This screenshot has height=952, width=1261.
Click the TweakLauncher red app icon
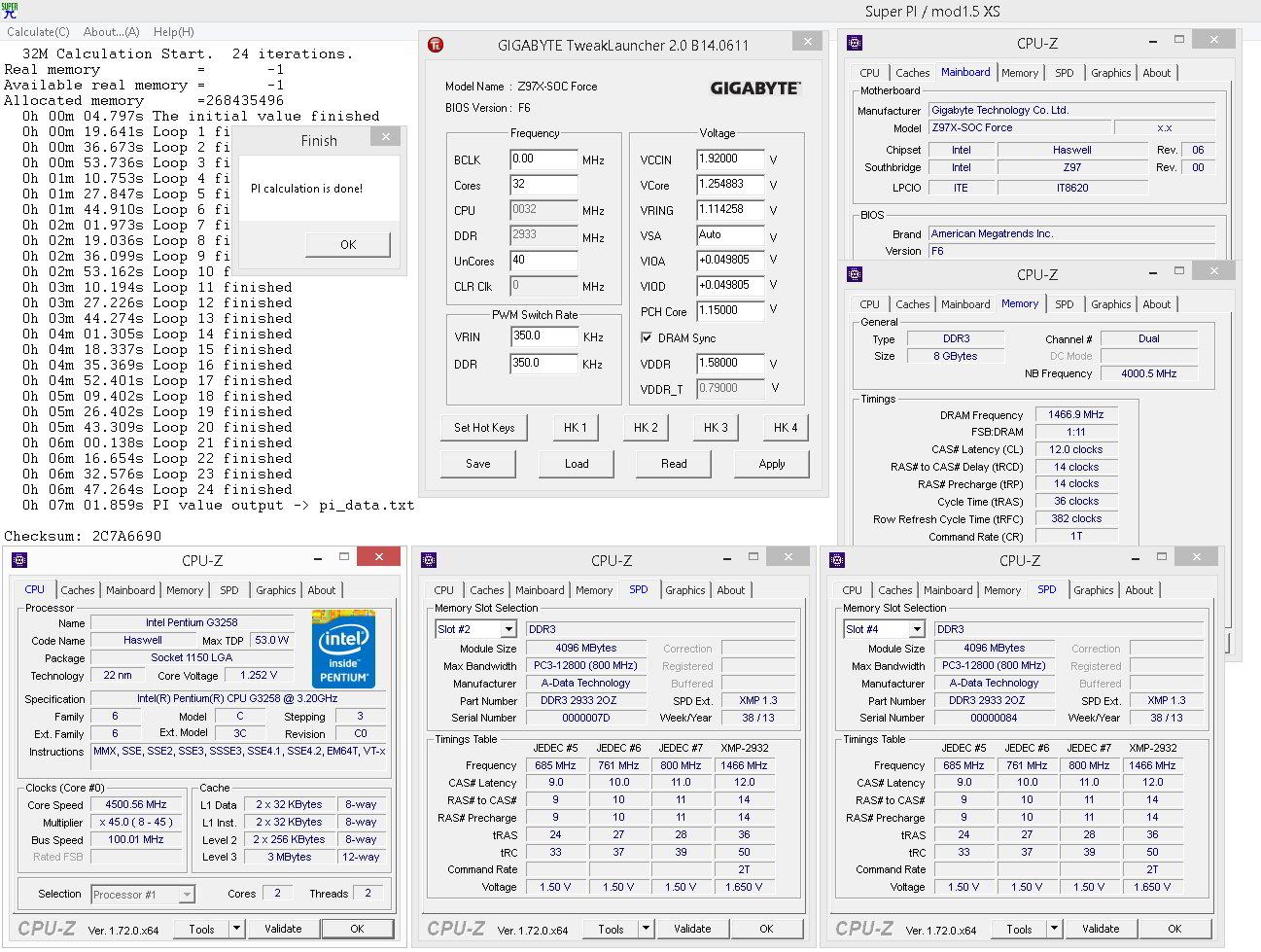[437, 45]
